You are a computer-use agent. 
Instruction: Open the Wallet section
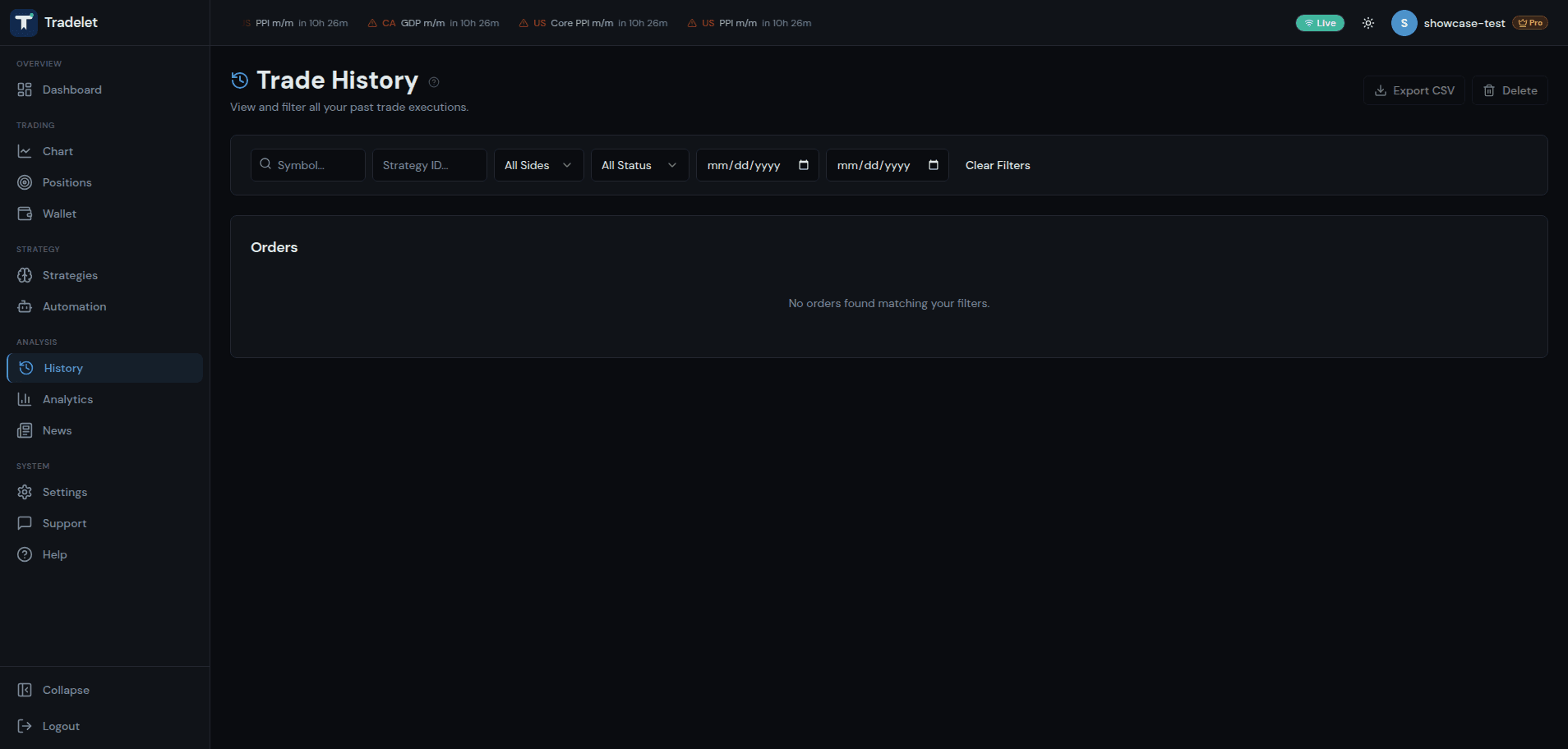(x=60, y=214)
